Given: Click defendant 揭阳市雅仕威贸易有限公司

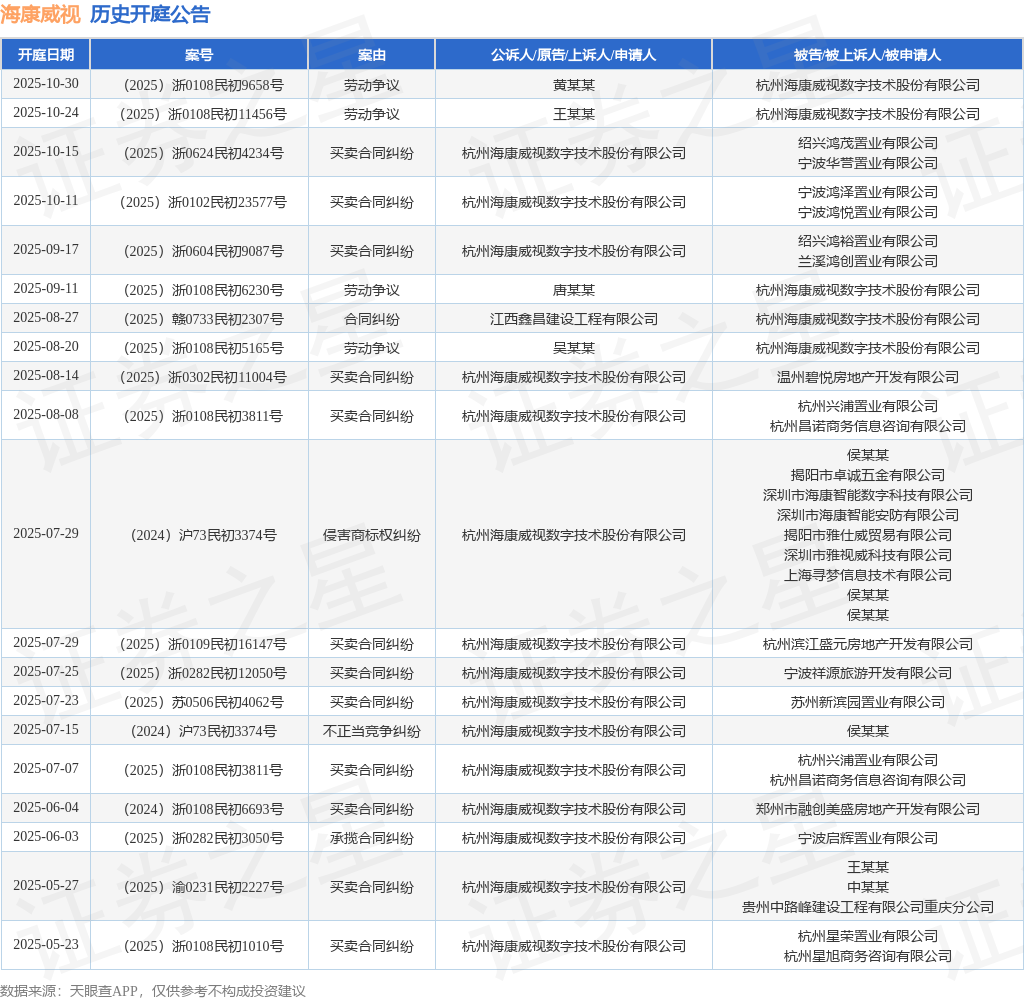Looking at the screenshot, I should click(x=867, y=536).
